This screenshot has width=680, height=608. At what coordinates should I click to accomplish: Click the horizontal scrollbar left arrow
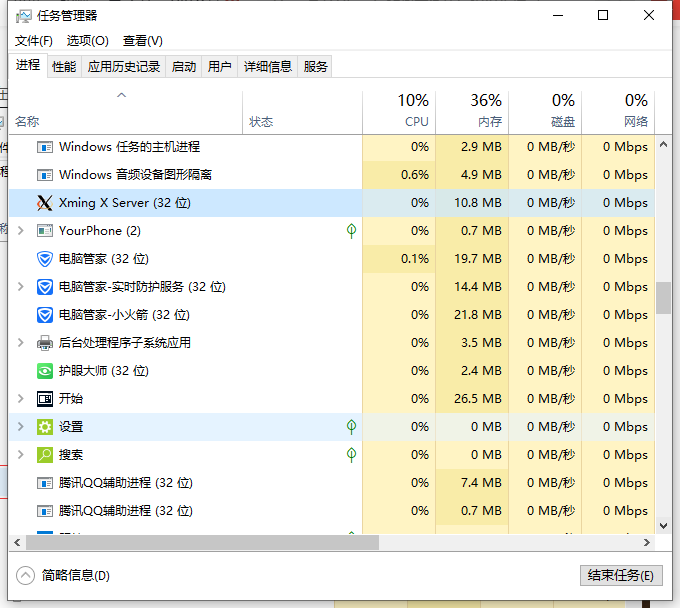click(17, 543)
